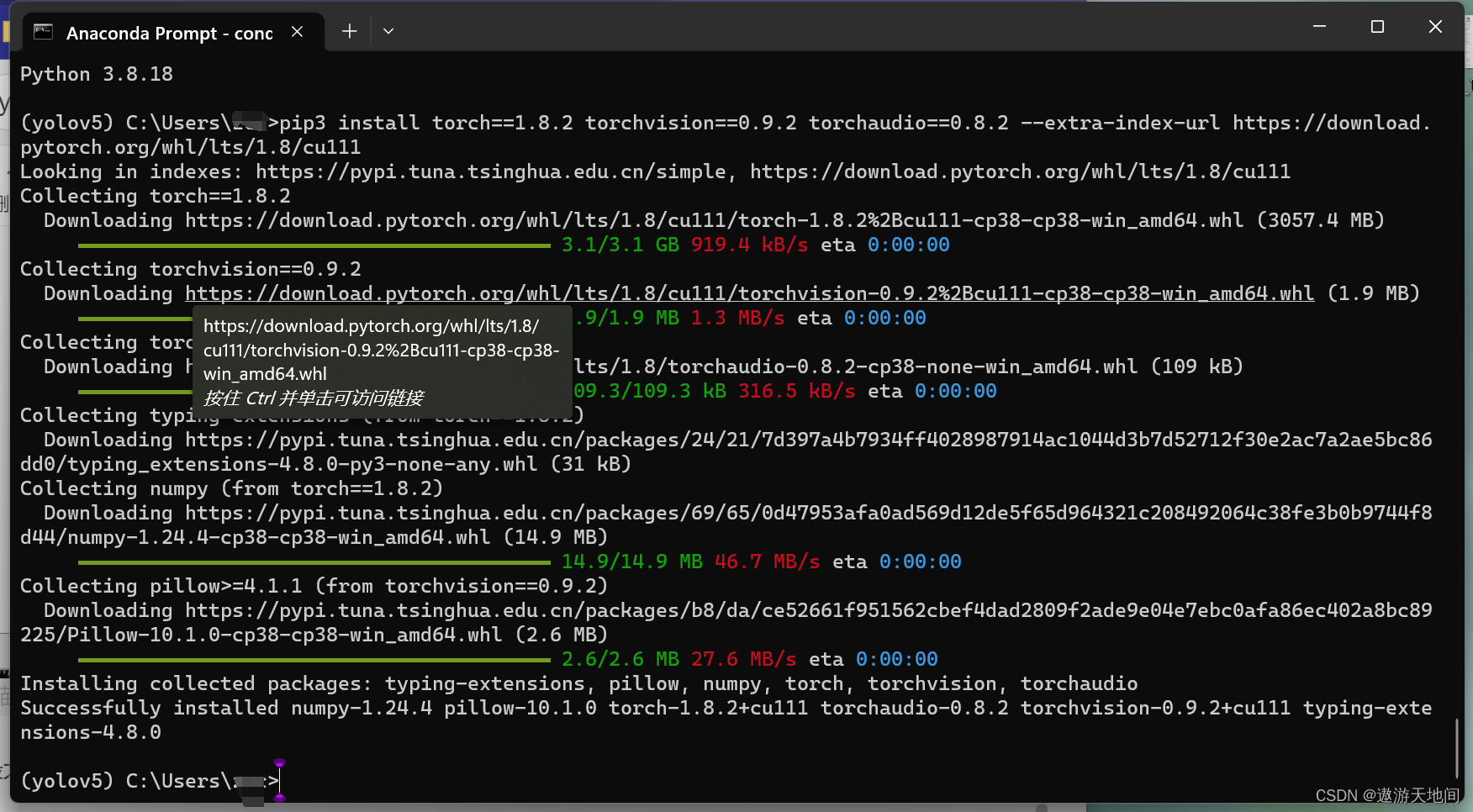Close the terminal window
The image size is (1473, 812).
tap(1435, 27)
